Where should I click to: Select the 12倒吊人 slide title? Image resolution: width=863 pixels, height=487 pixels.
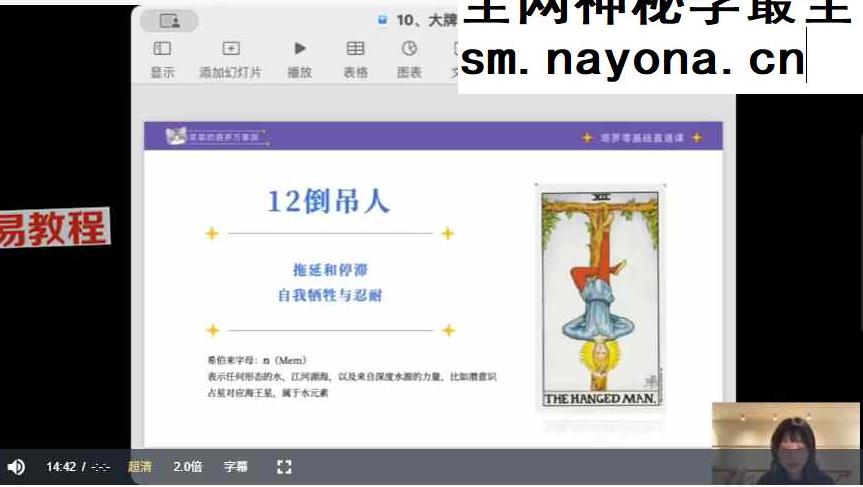click(329, 201)
